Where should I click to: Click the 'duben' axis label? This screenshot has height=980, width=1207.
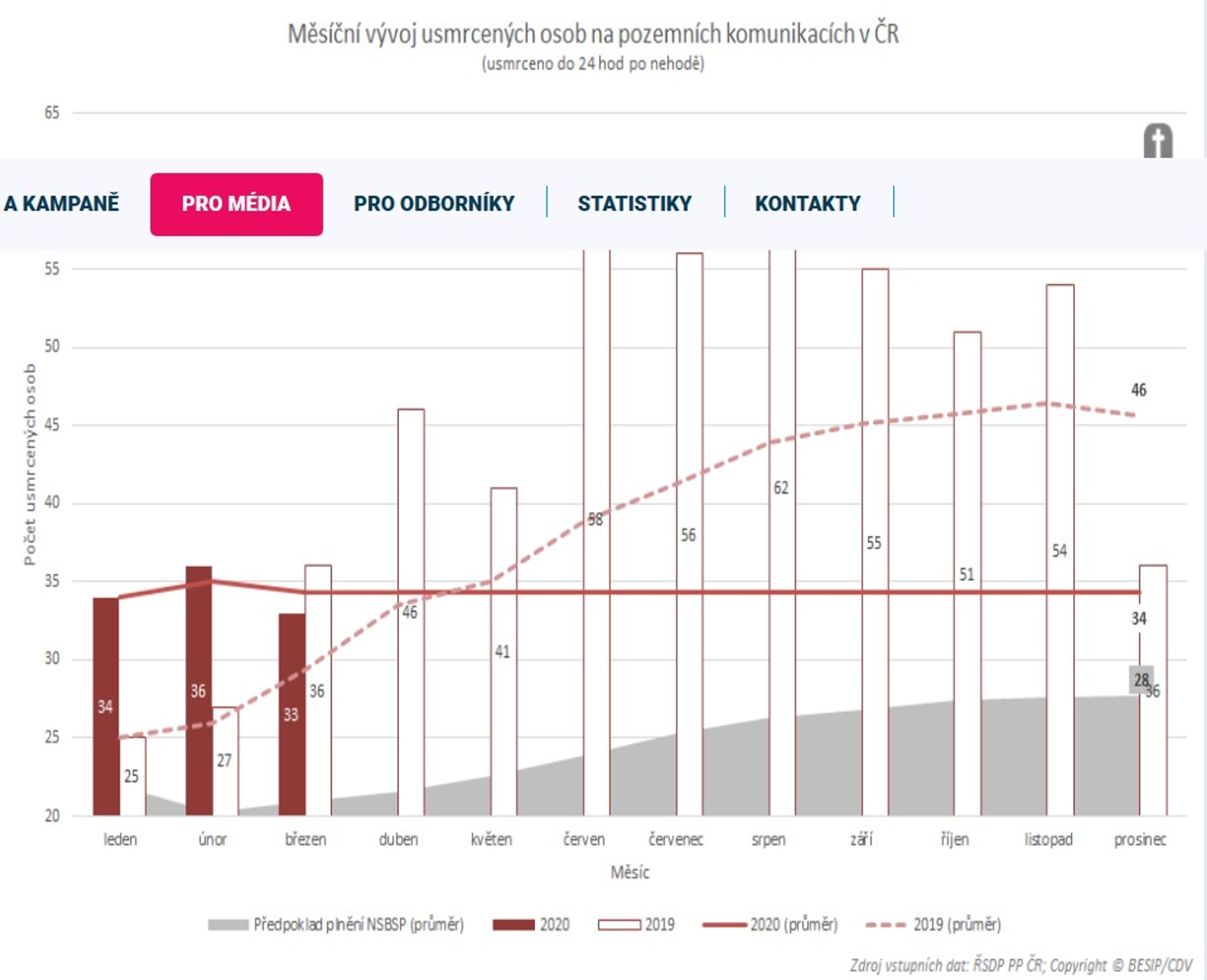click(x=399, y=840)
